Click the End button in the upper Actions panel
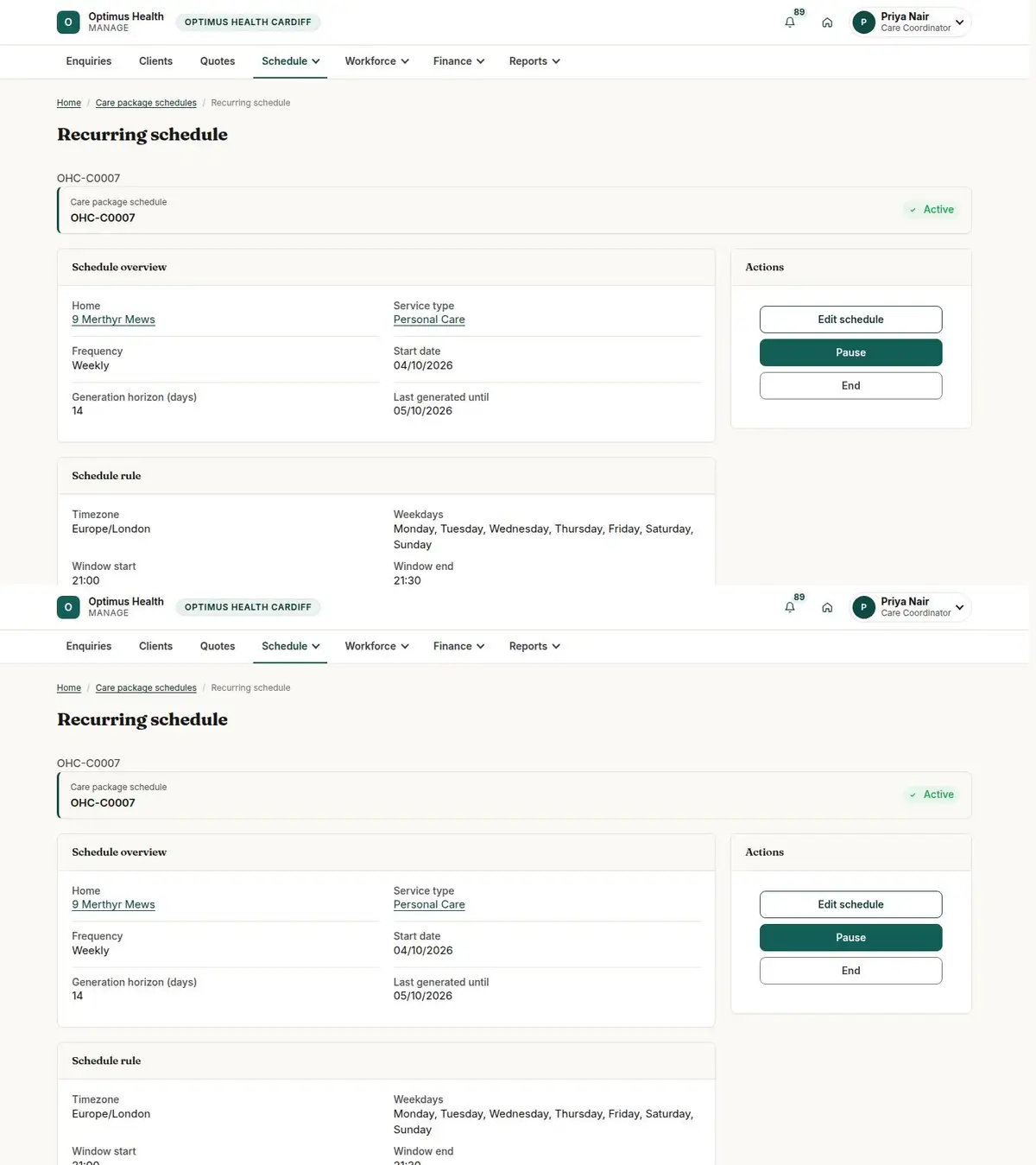Screen dimensions: 1036x1165 click(850, 386)
